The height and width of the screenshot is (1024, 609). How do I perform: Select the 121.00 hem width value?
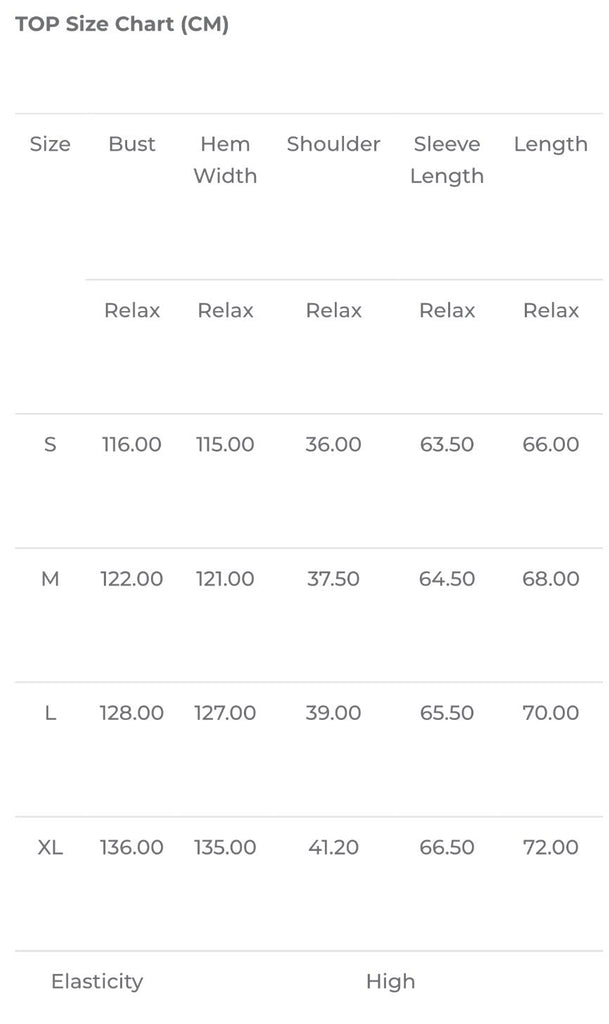tap(225, 579)
